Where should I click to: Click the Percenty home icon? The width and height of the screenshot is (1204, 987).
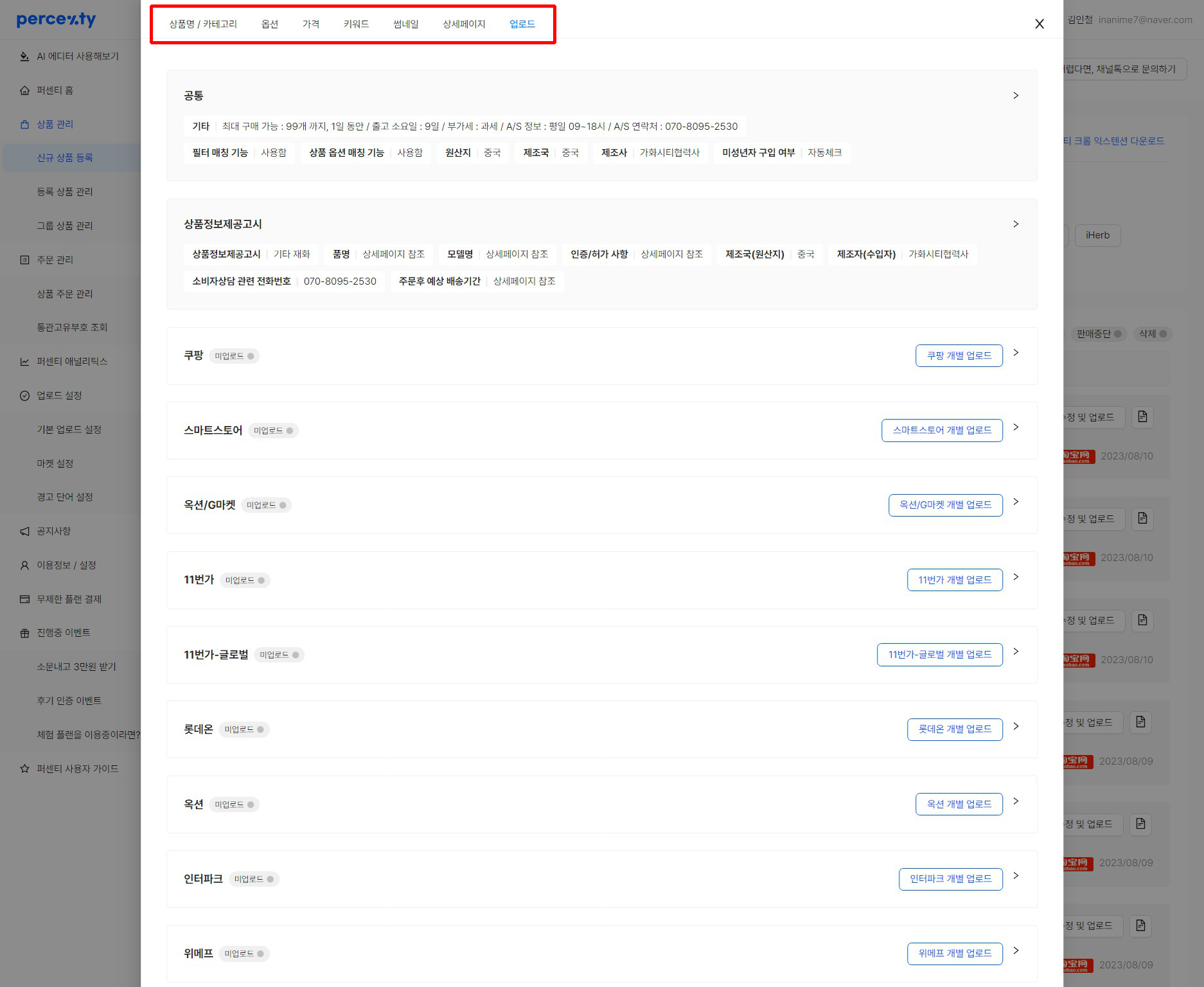pos(24,91)
